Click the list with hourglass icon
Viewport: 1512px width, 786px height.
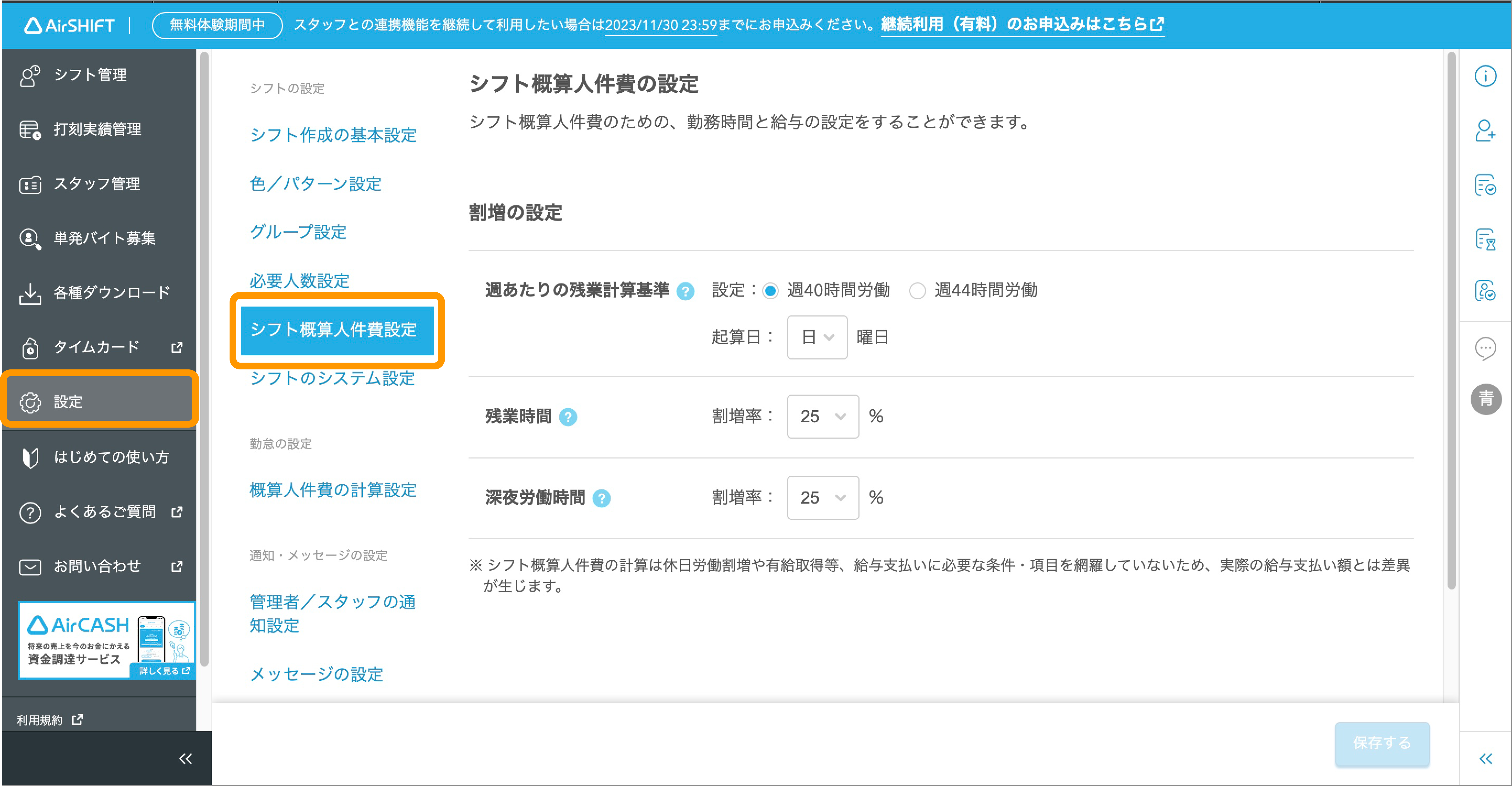tap(1485, 239)
